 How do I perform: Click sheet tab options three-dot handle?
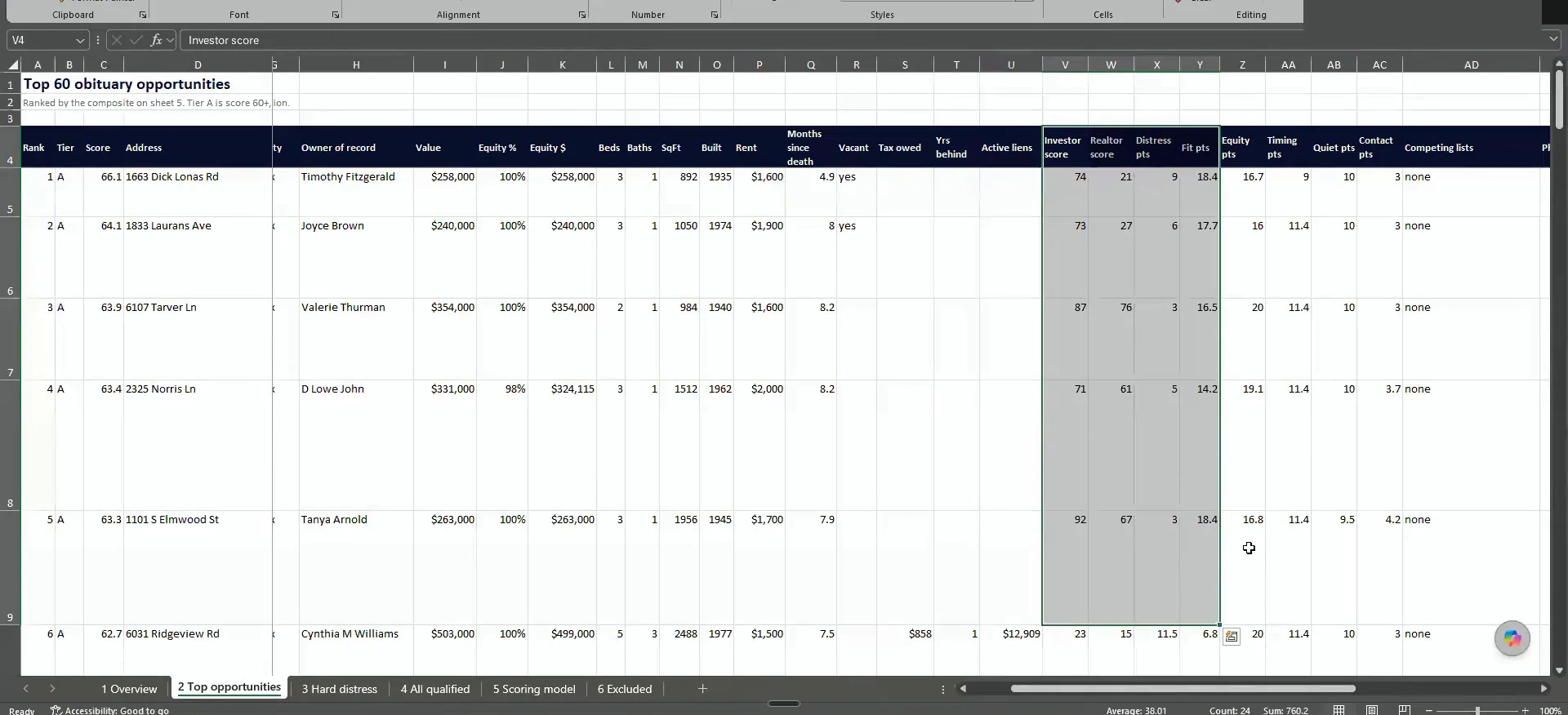click(x=943, y=689)
